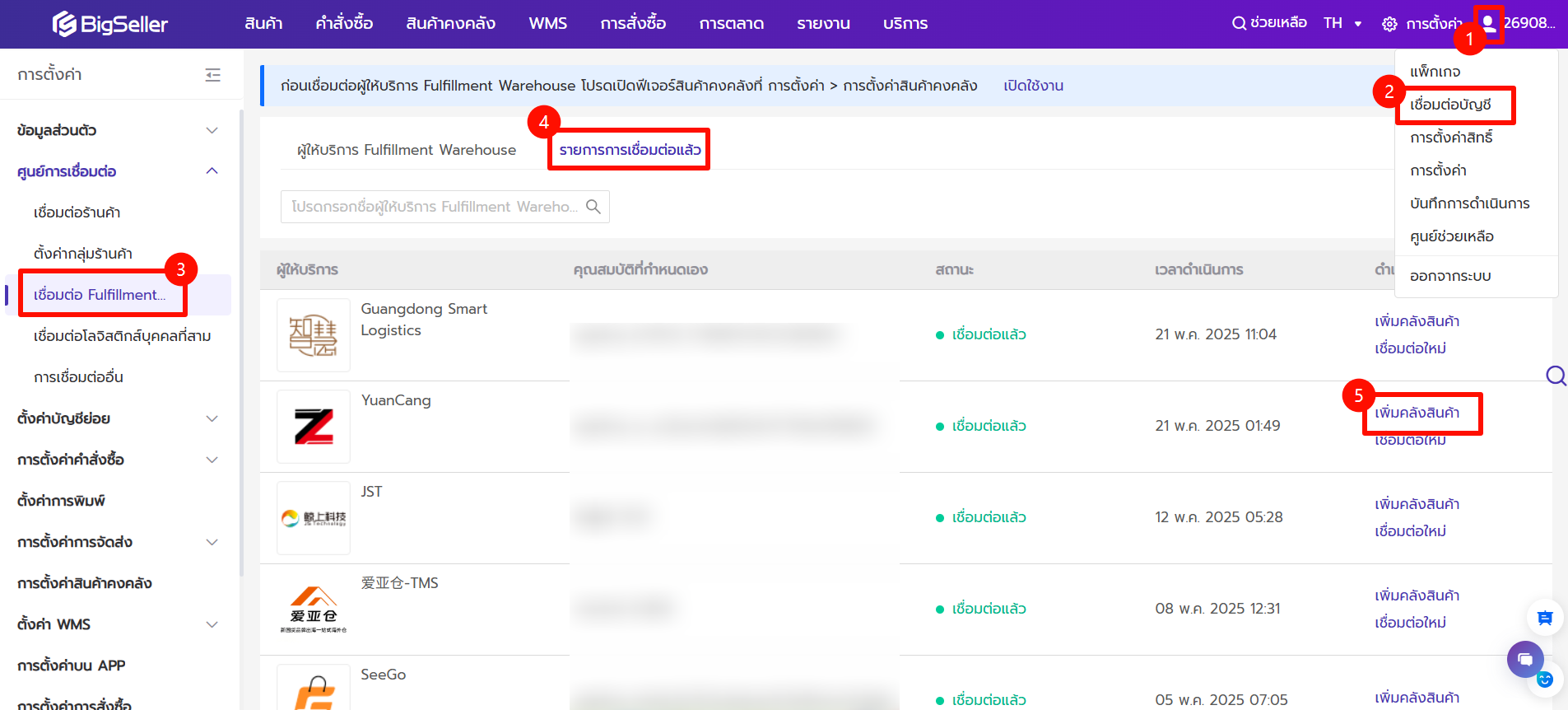Click YuanCang provider name
Viewport: 1568px width, 710px height.
[396, 400]
